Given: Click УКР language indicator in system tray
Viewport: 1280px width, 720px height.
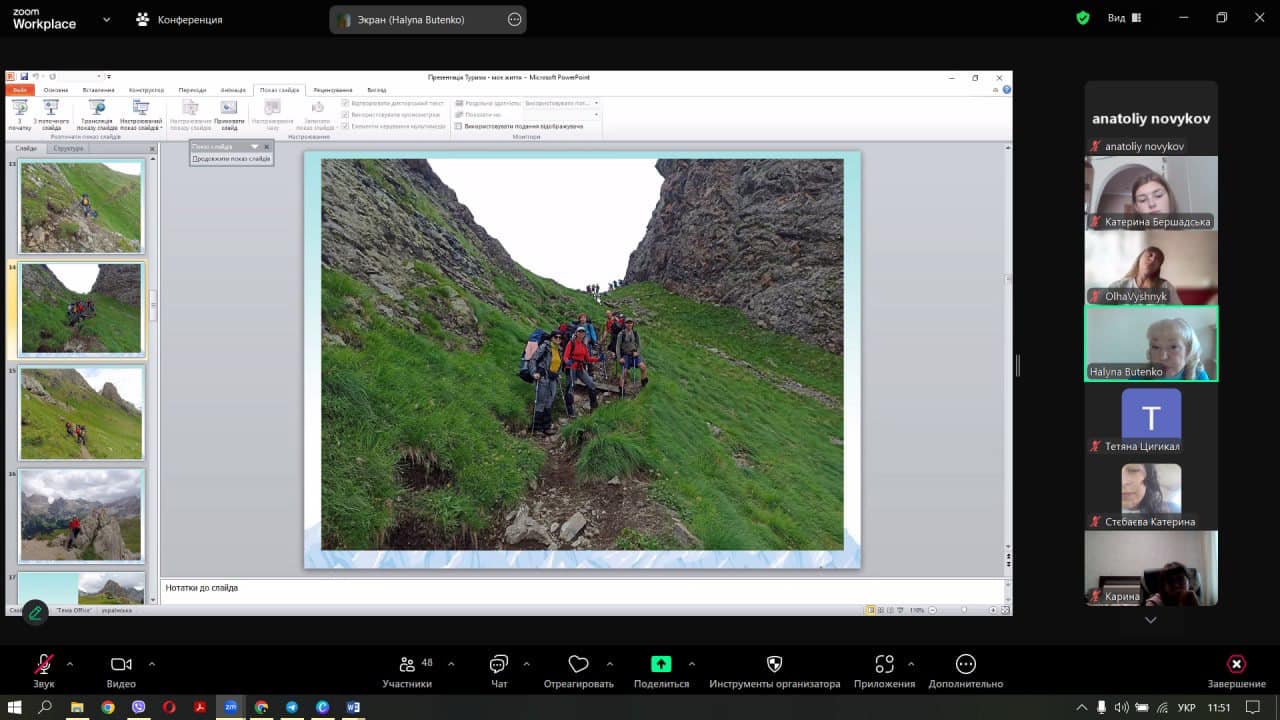Looking at the screenshot, I should click(1187, 707).
